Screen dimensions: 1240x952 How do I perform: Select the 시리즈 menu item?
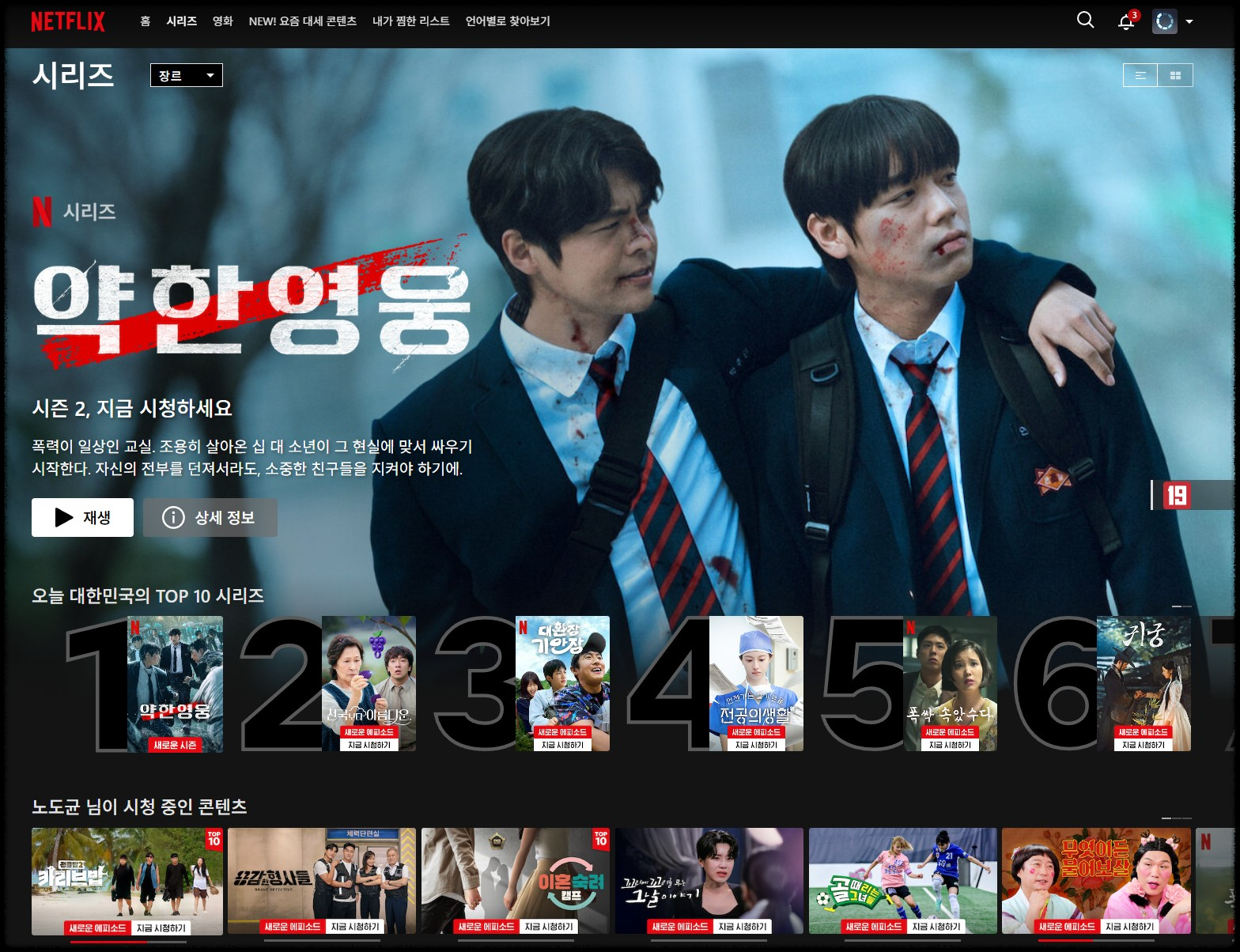[x=182, y=21]
